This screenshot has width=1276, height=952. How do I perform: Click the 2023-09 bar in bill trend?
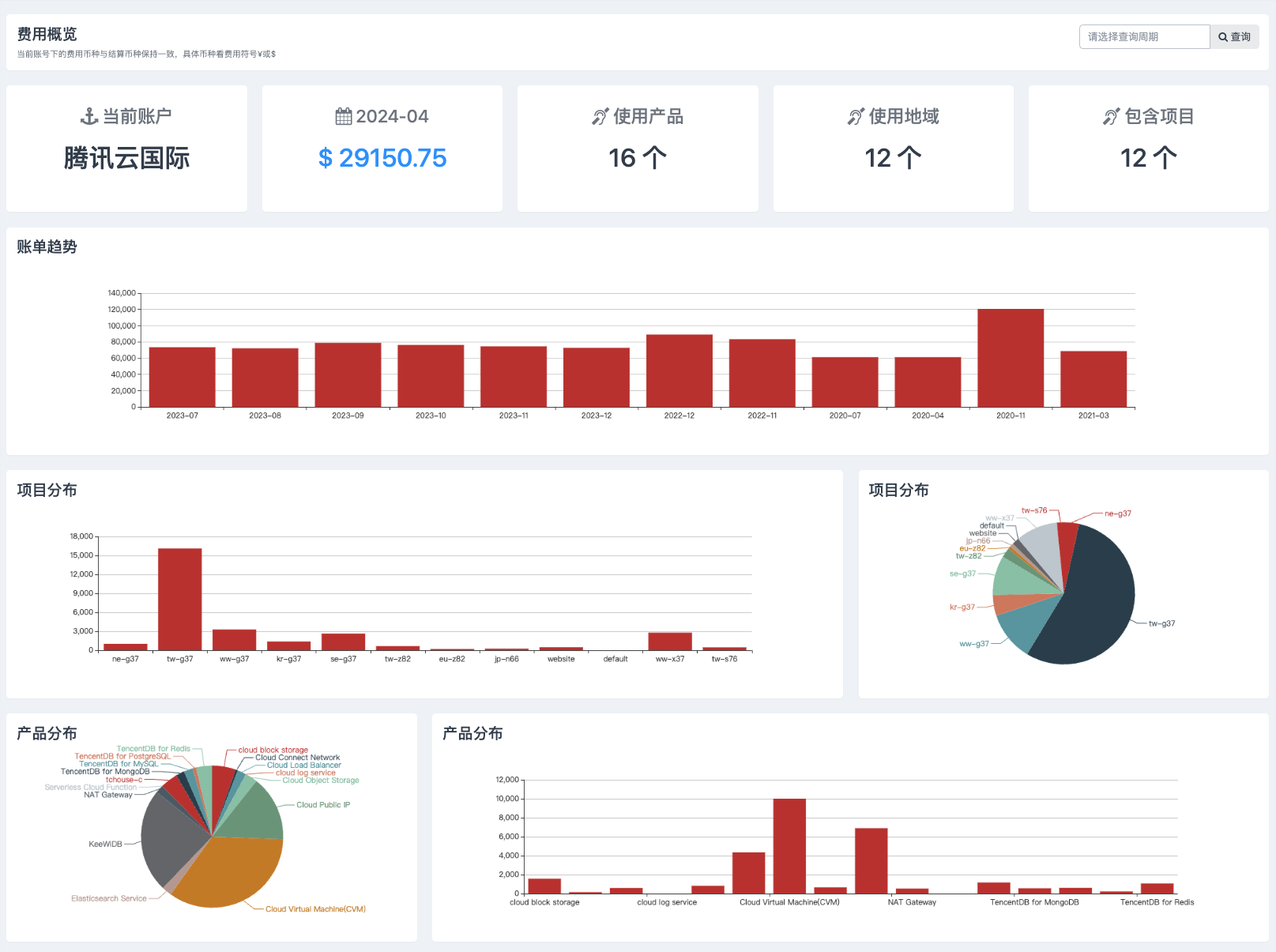[348, 374]
